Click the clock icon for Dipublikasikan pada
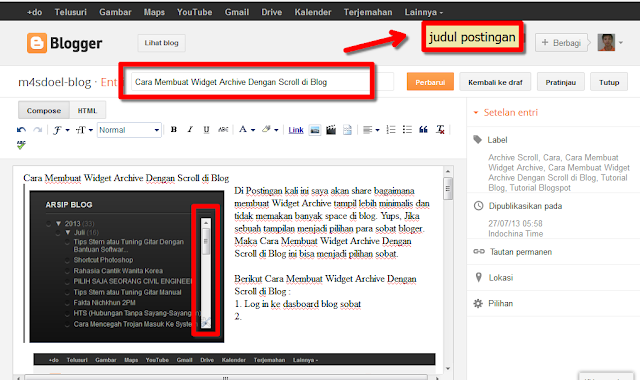640x380 pixels. [x=478, y=206]
